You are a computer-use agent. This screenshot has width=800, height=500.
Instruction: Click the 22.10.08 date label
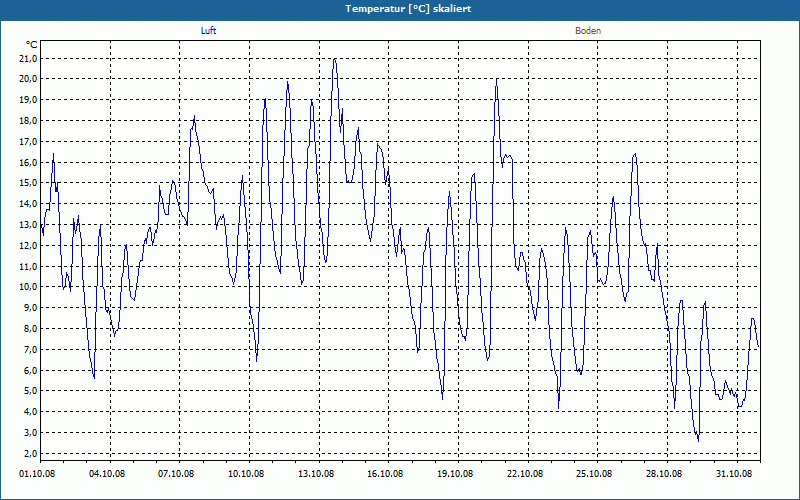tap(525, 474)
